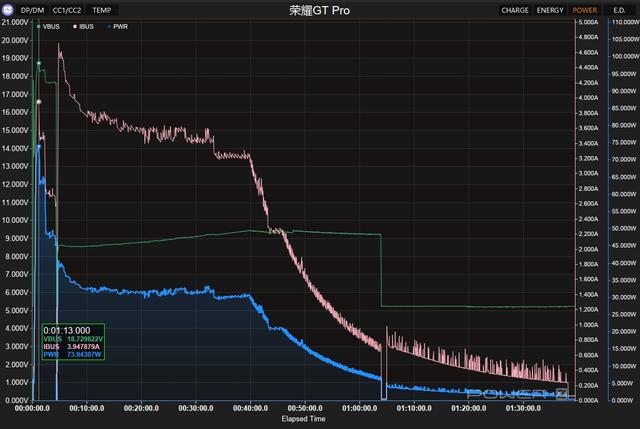Click the 0:01:13.000 cursor timestamp
The height and width of the screenshot is (429, 640).
[x=67, y=331]
